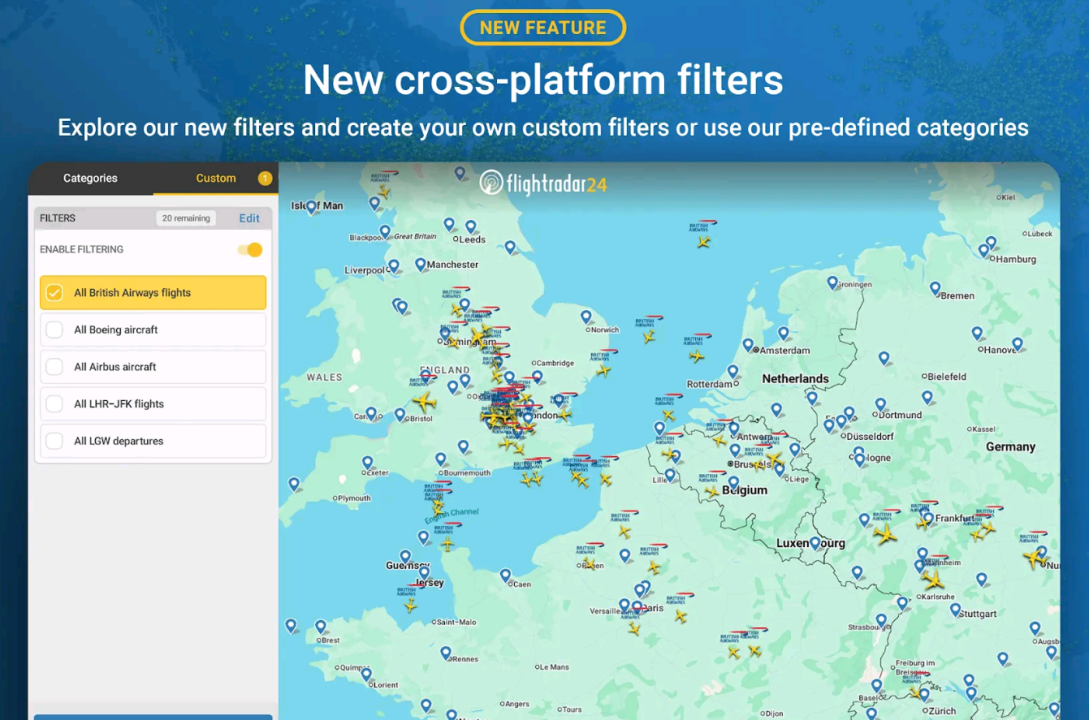1089x720 pixels.
Task: Click the "Cambridge" city label
Action: [556, 362]
